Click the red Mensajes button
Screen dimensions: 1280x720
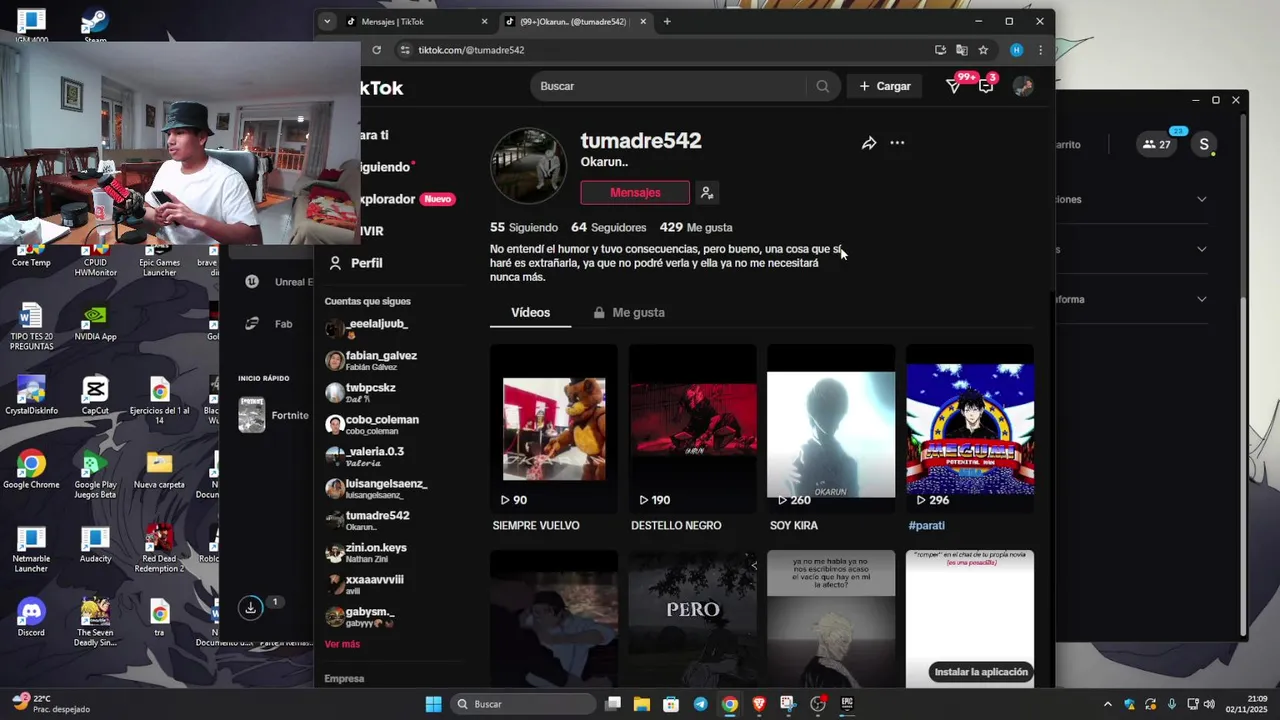[635, 193]
